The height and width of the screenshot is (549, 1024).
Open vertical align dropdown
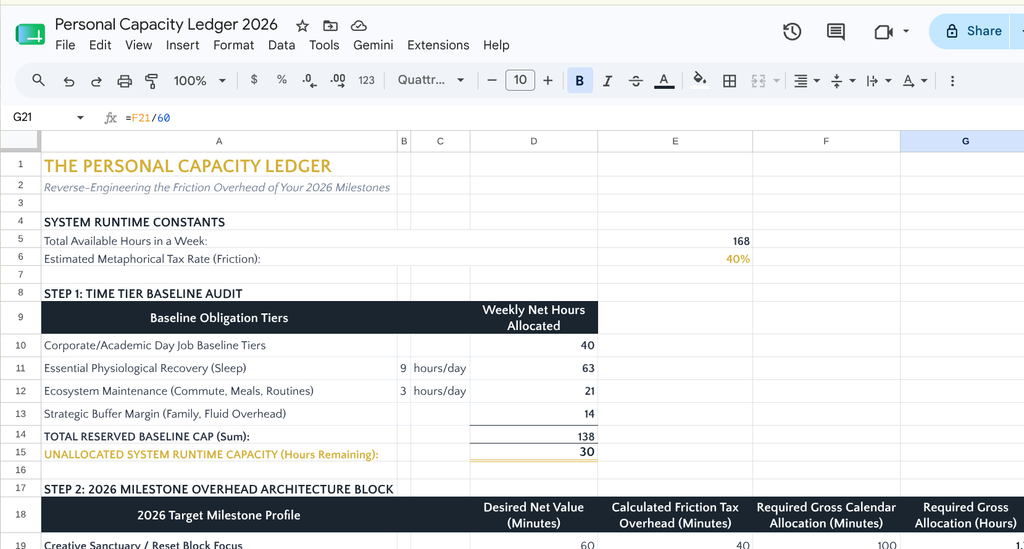843,81
